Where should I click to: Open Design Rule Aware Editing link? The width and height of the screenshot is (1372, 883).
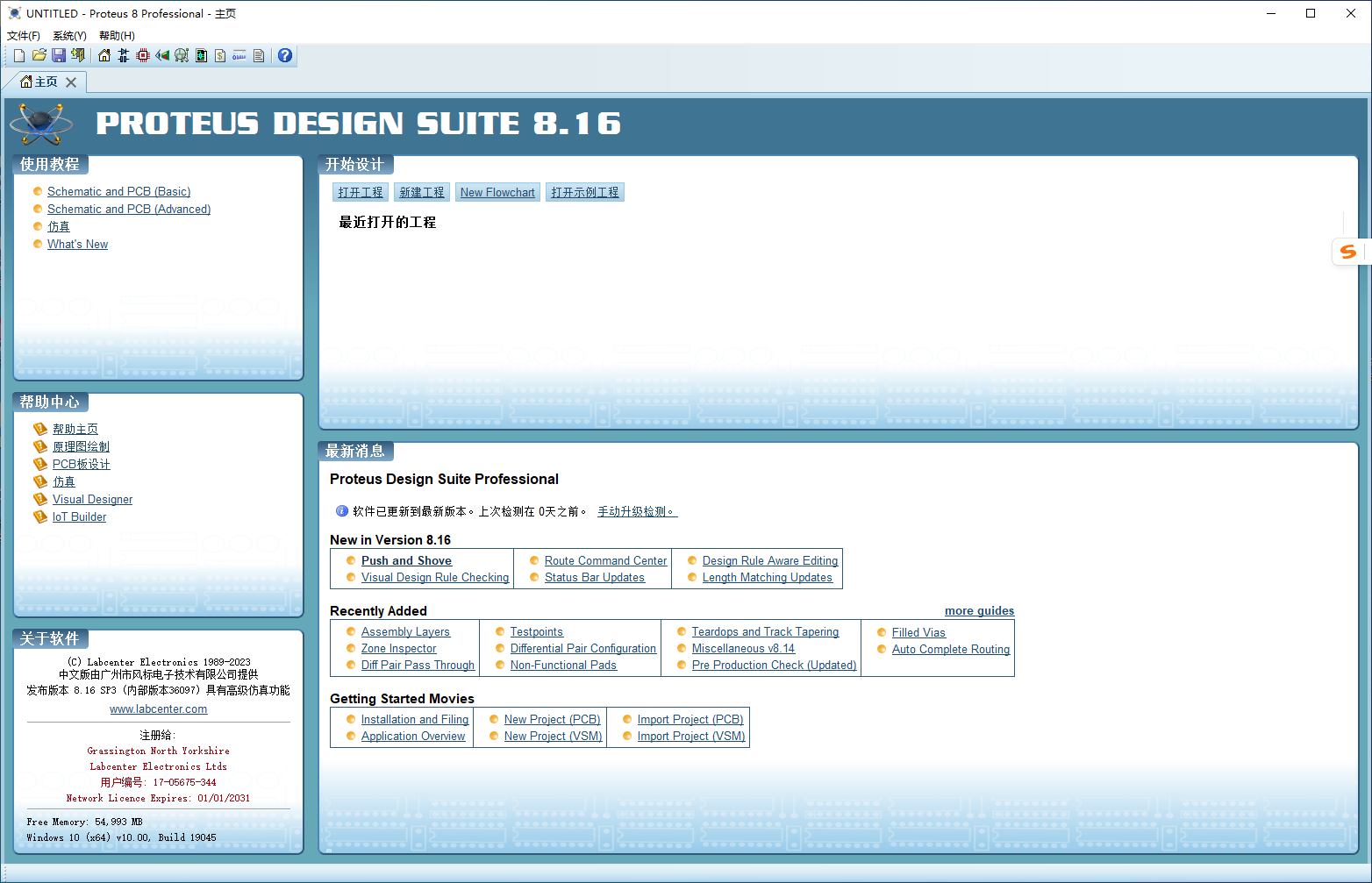(770, 561)
